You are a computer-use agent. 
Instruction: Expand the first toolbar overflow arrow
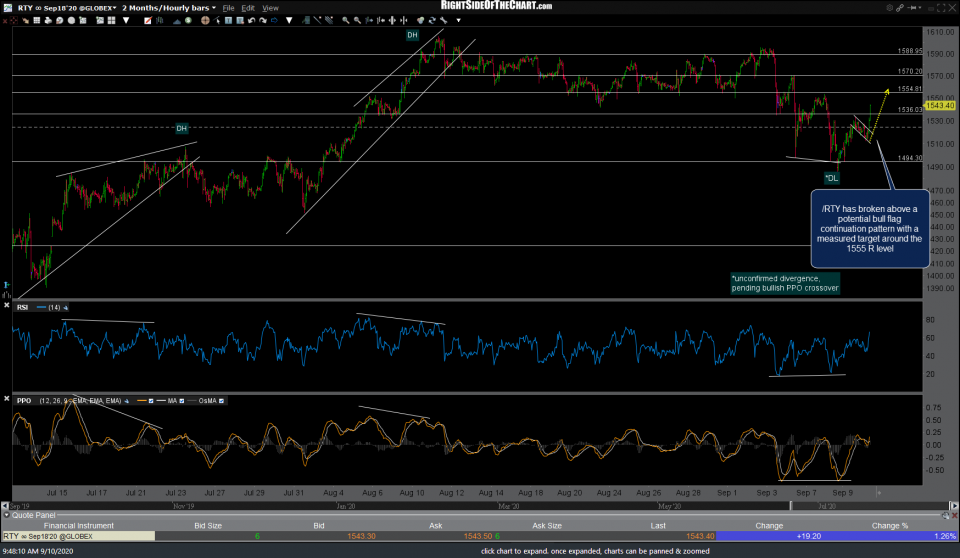click(x=126, y=20)
